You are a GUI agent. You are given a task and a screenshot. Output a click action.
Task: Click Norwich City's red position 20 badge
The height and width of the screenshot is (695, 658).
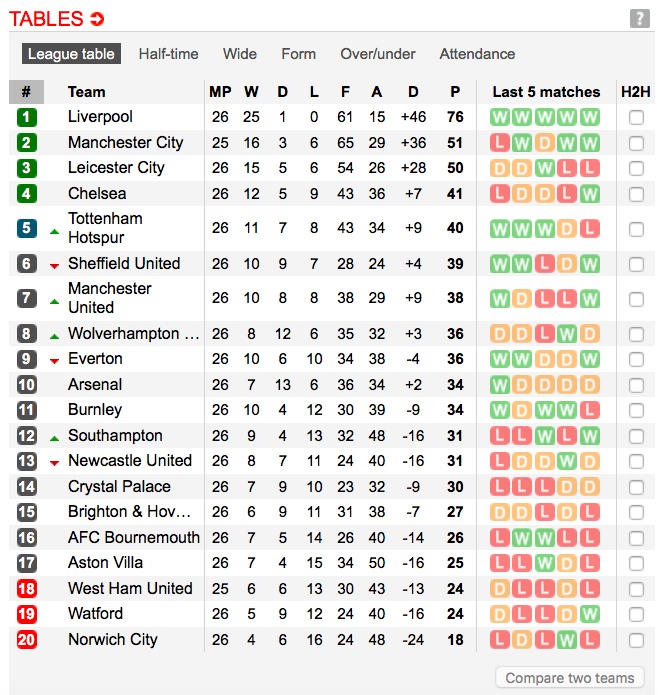(x=27, y=640)
